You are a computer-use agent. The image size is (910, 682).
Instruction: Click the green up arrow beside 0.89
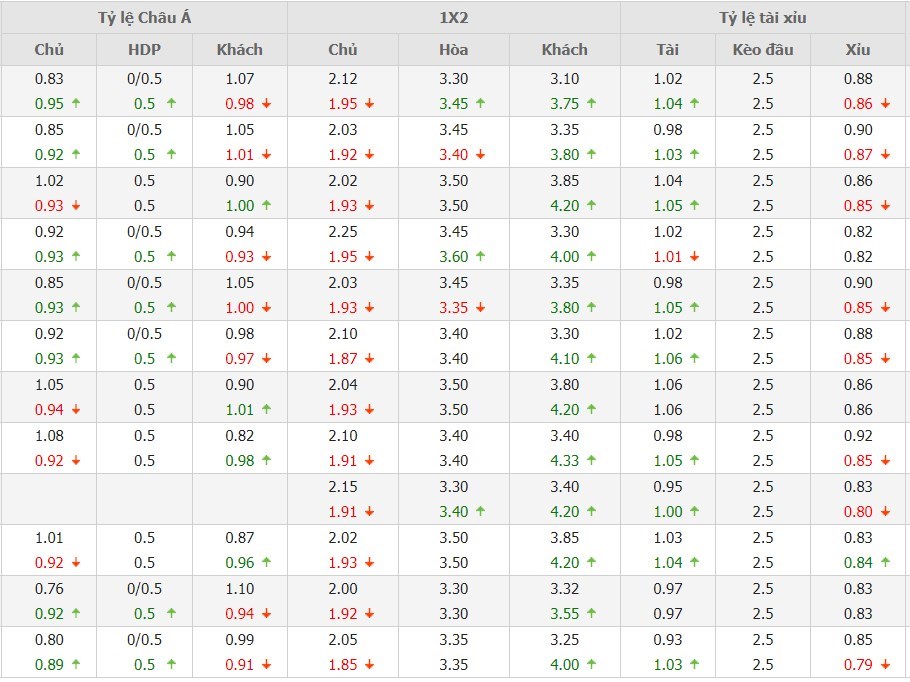click(76, 665)
